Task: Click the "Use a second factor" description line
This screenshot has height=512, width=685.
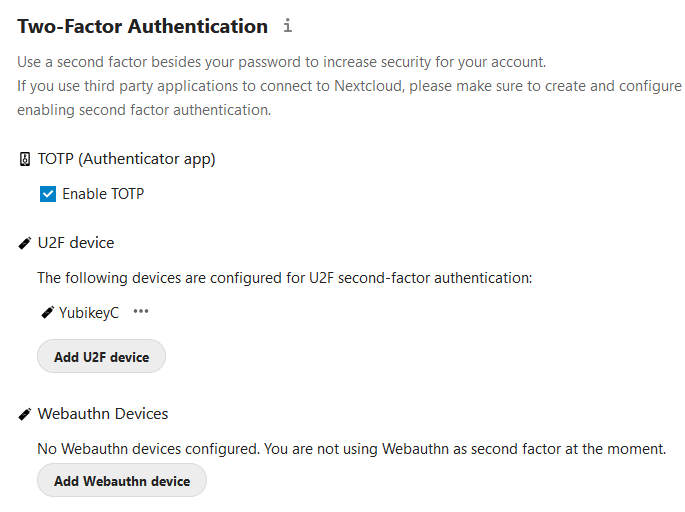Action: coord(281,62)
